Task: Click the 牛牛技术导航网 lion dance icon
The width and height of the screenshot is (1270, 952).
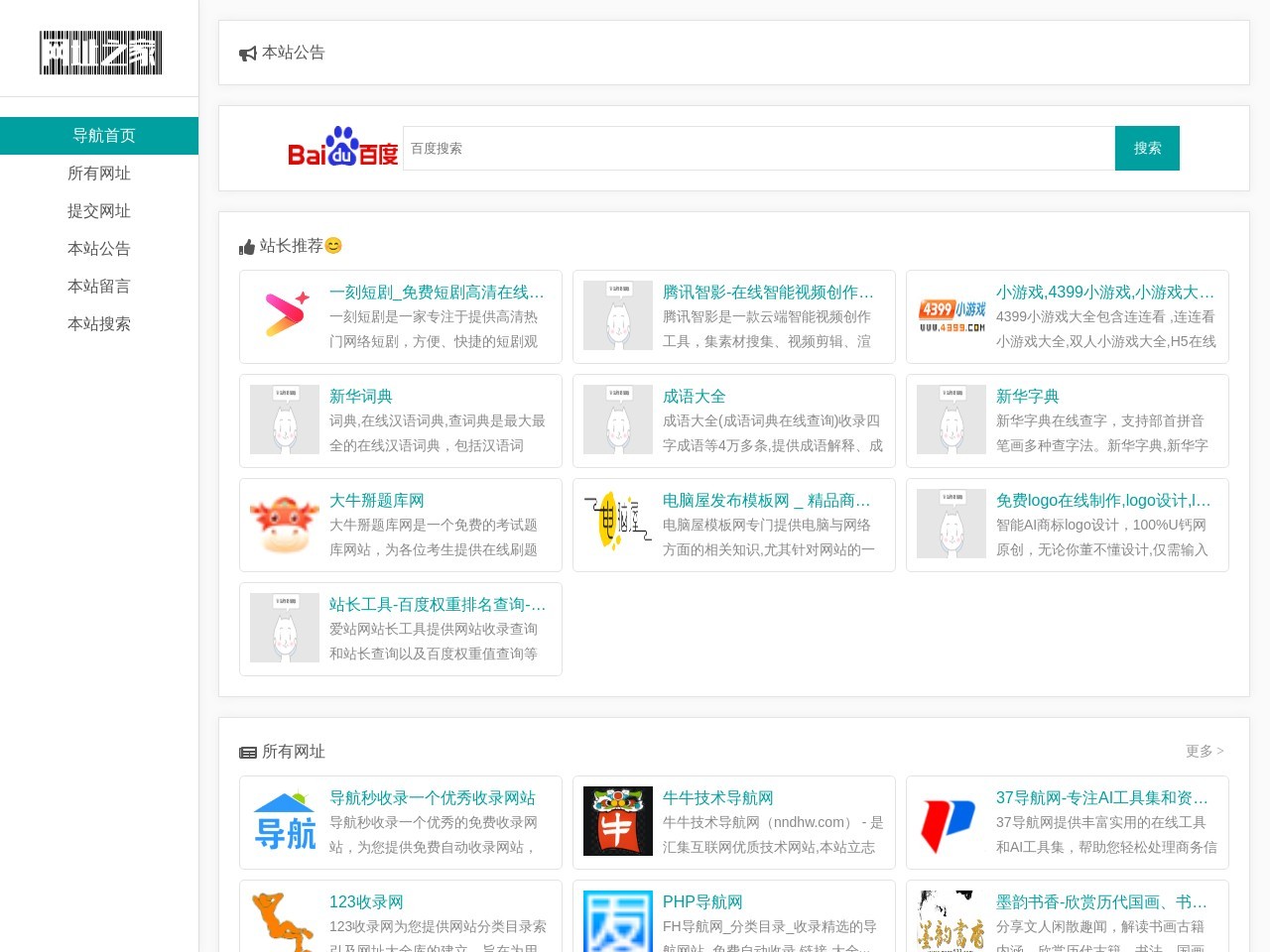Action: (618, 821)
